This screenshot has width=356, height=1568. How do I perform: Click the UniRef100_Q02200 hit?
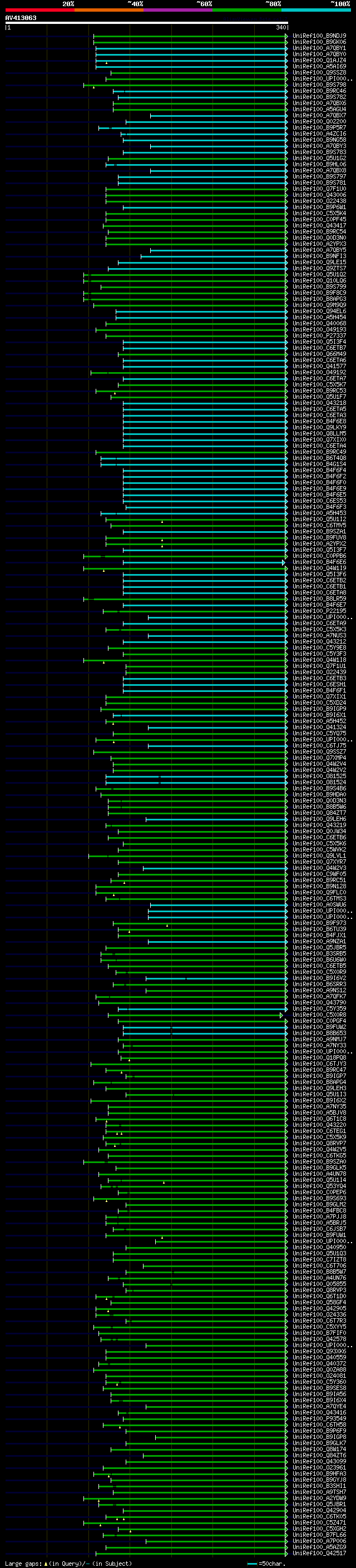(x=319, y=122)
